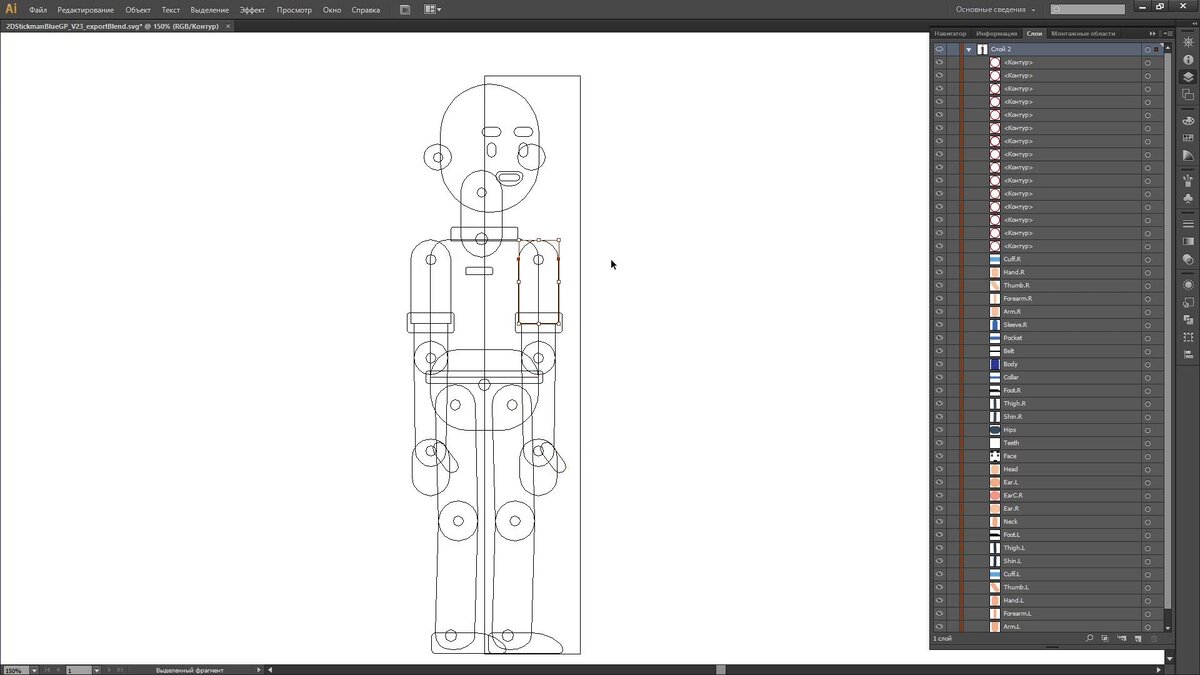Open the Swatches grid icon in dock

coord(1188,138)
